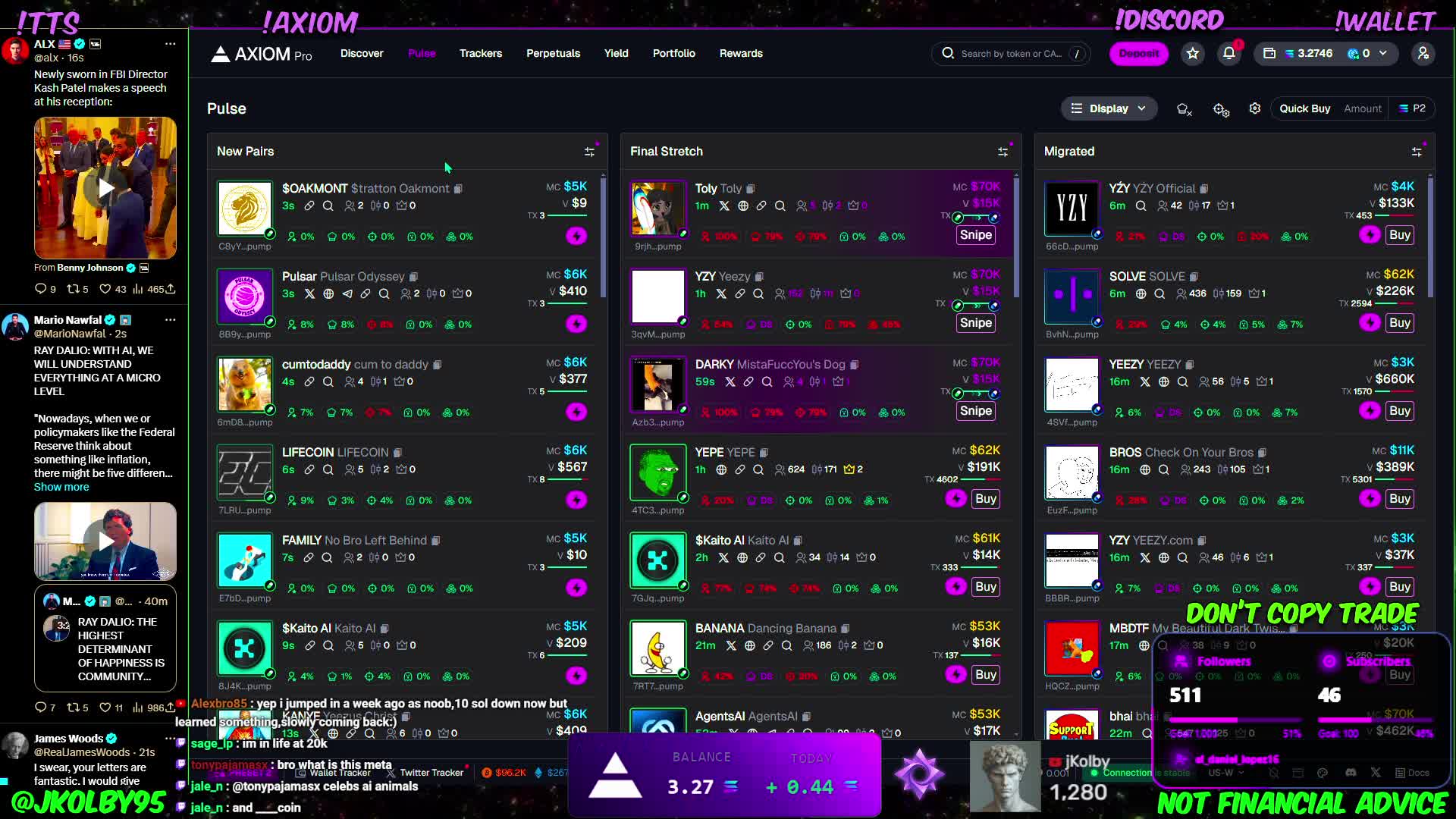Open the Discord icon in footer bar
The height and width of the screenshot is (819, 1456).
point(1351,773)
